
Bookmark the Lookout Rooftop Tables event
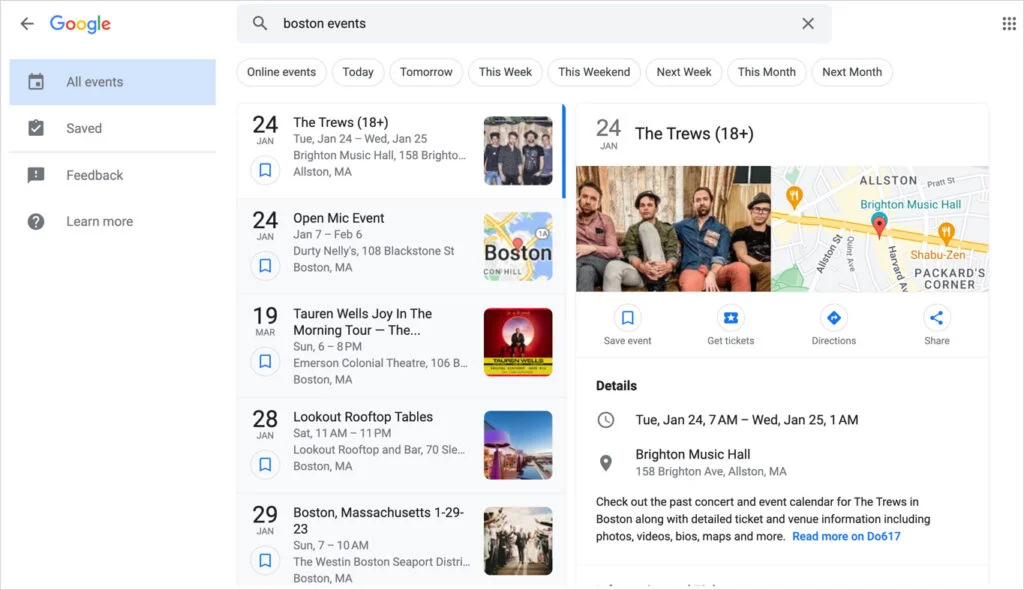[x=265, y=464]
